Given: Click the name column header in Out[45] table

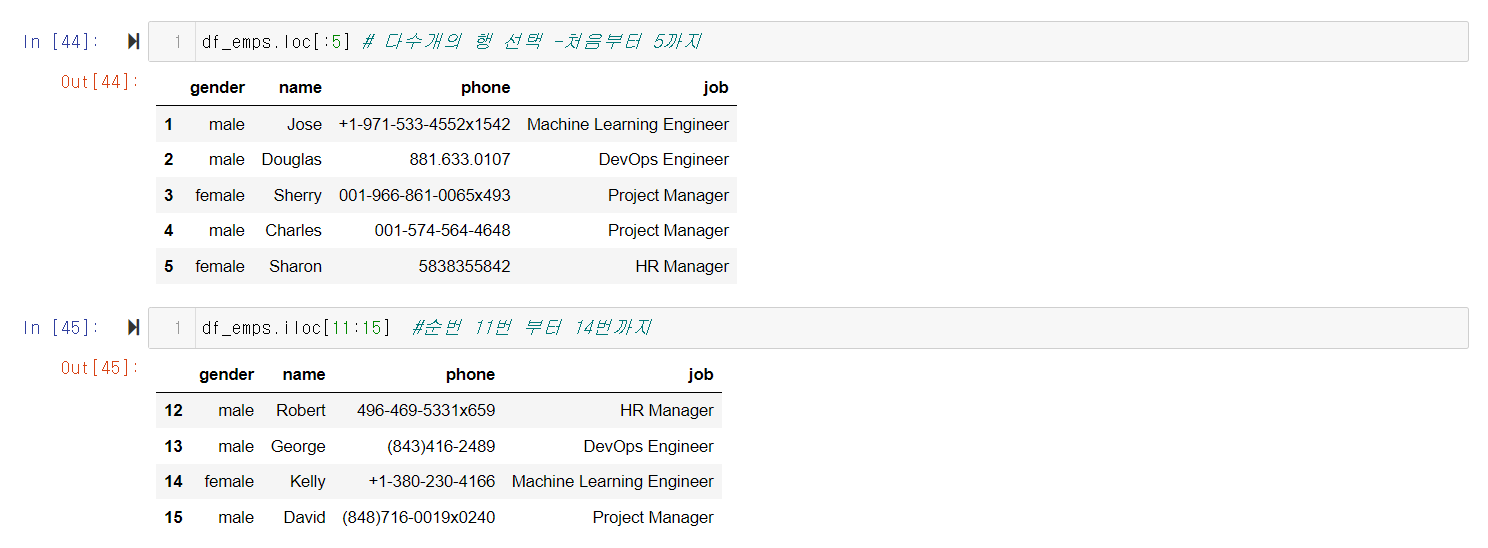Looking at the screenshot, I should pos(304,374).
